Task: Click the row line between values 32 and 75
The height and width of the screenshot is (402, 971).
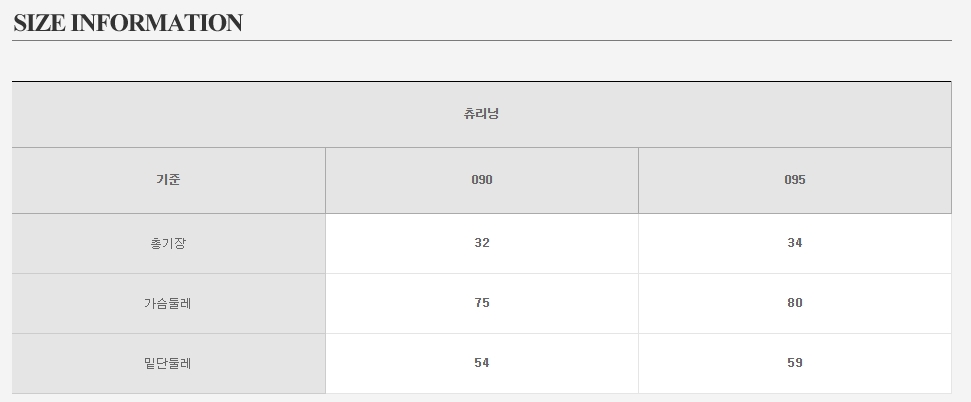Action: click(x=482, y=273)
